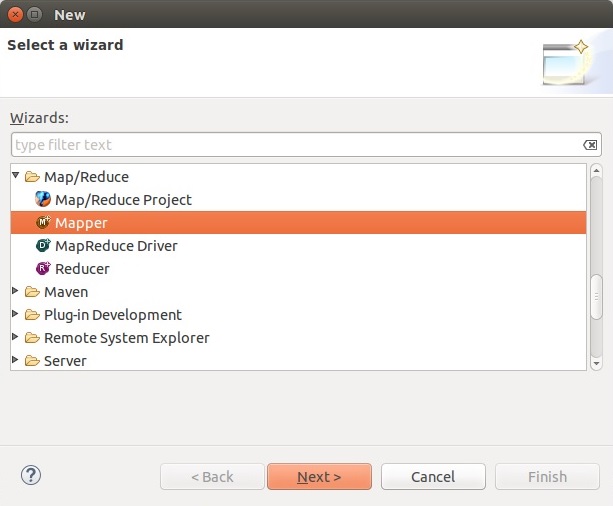The height and width of the screenshot is (506, 613).
Task: Select the Map/Reduce Project wizard
Action: click(123, 200)
